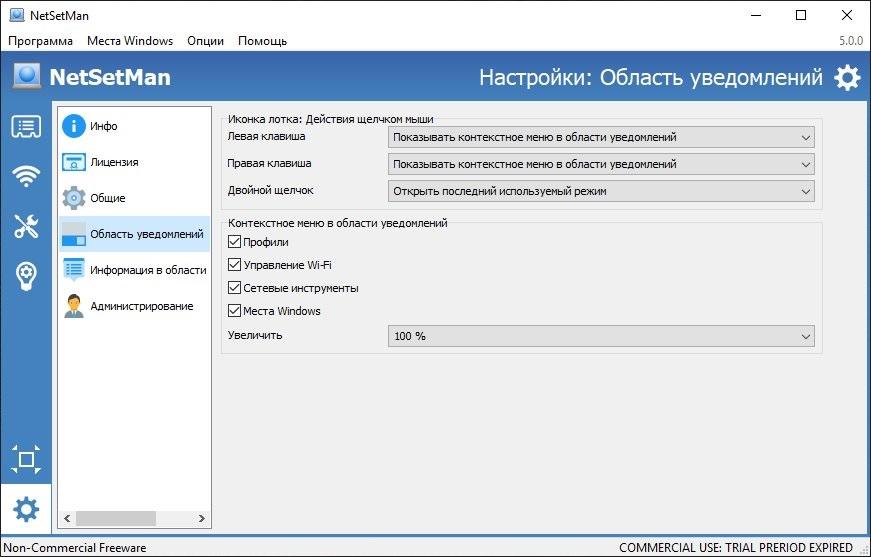Select Лицензия in settings list

click(x=114, y=162)
